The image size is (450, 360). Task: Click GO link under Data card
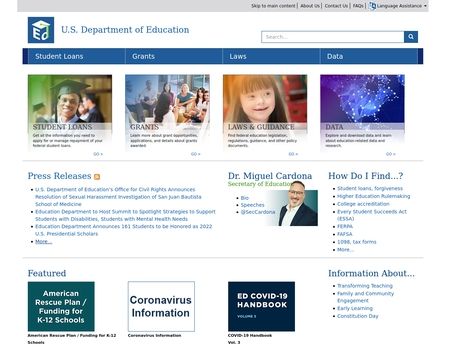pyautogui.click(x=391, y=154)
